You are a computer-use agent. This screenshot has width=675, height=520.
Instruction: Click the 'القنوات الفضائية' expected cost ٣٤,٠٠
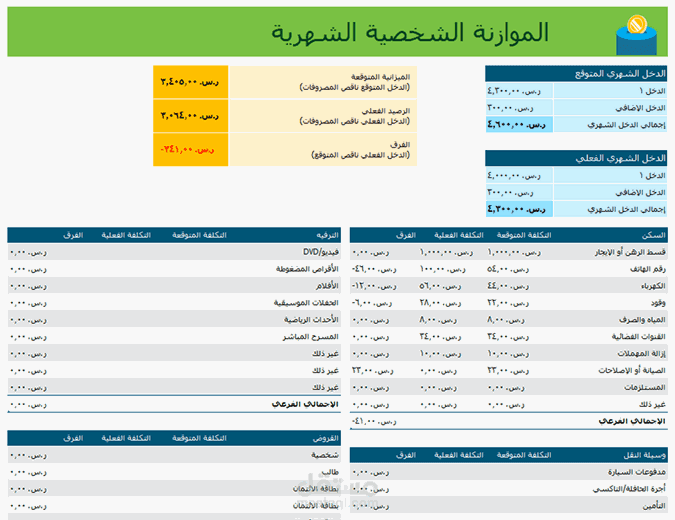pos(508,337)
